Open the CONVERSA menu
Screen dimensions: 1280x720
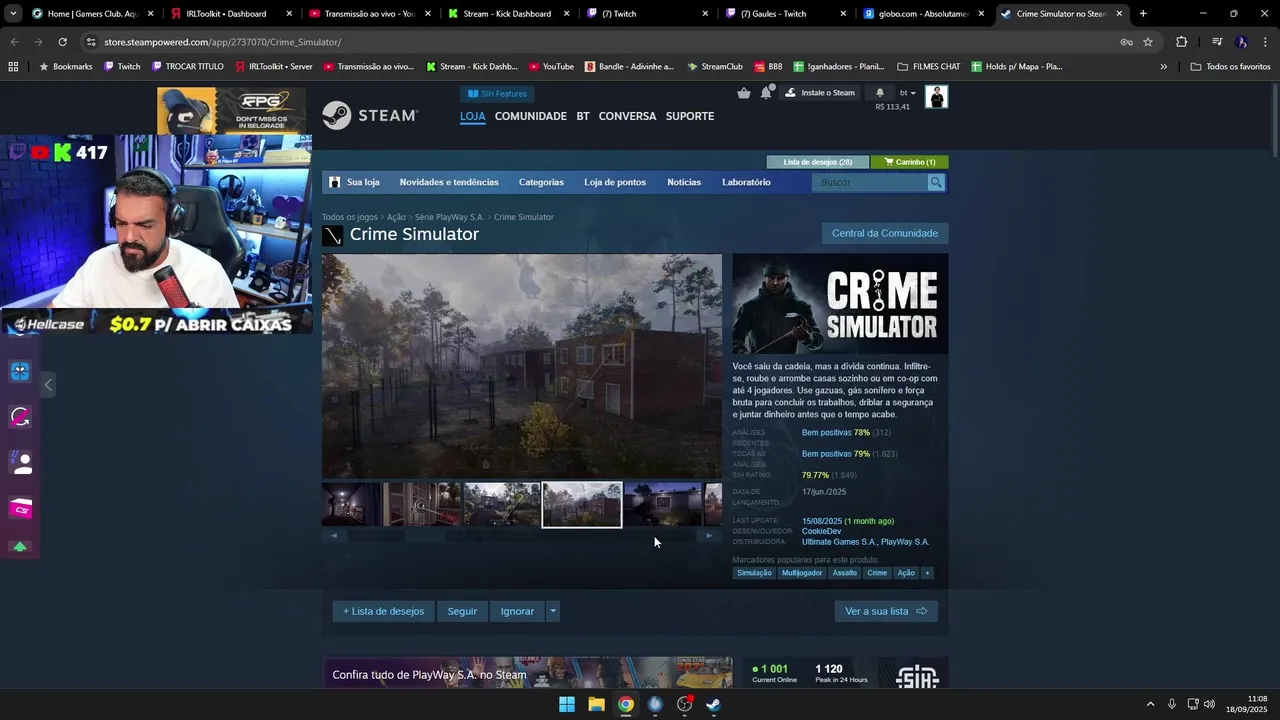pos(627,116)
